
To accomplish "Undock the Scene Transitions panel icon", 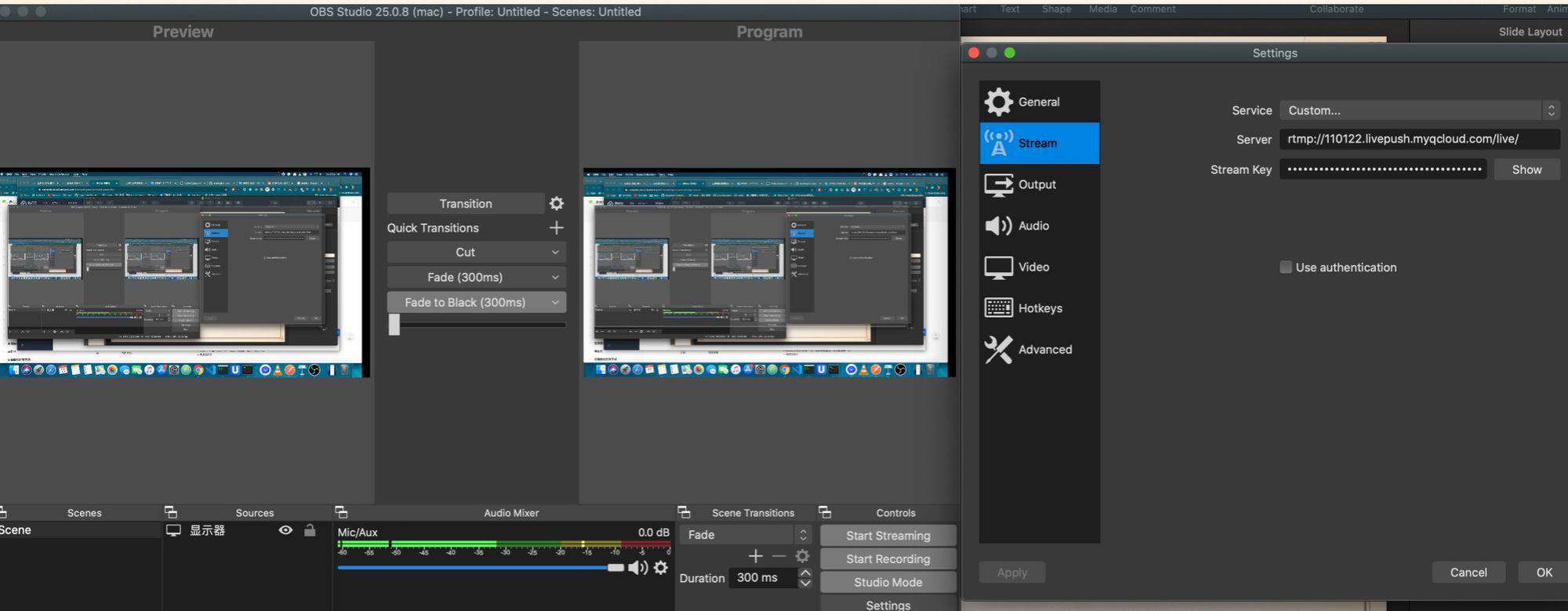I will tap(684, 512).
